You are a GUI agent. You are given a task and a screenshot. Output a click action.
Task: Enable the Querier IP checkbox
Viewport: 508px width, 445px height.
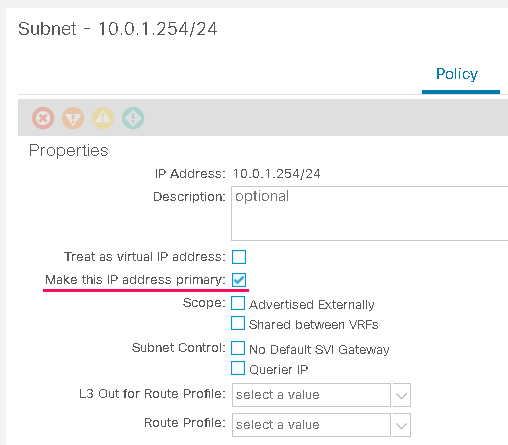tap(238, 368)
